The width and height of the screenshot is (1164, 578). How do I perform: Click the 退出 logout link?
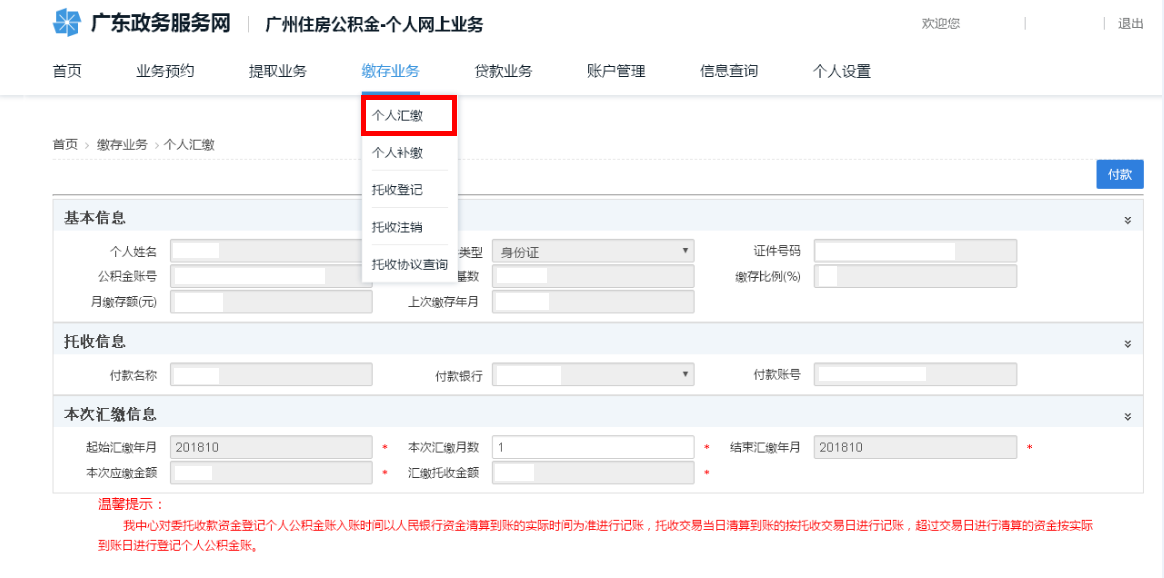[x=1130, y=24]
